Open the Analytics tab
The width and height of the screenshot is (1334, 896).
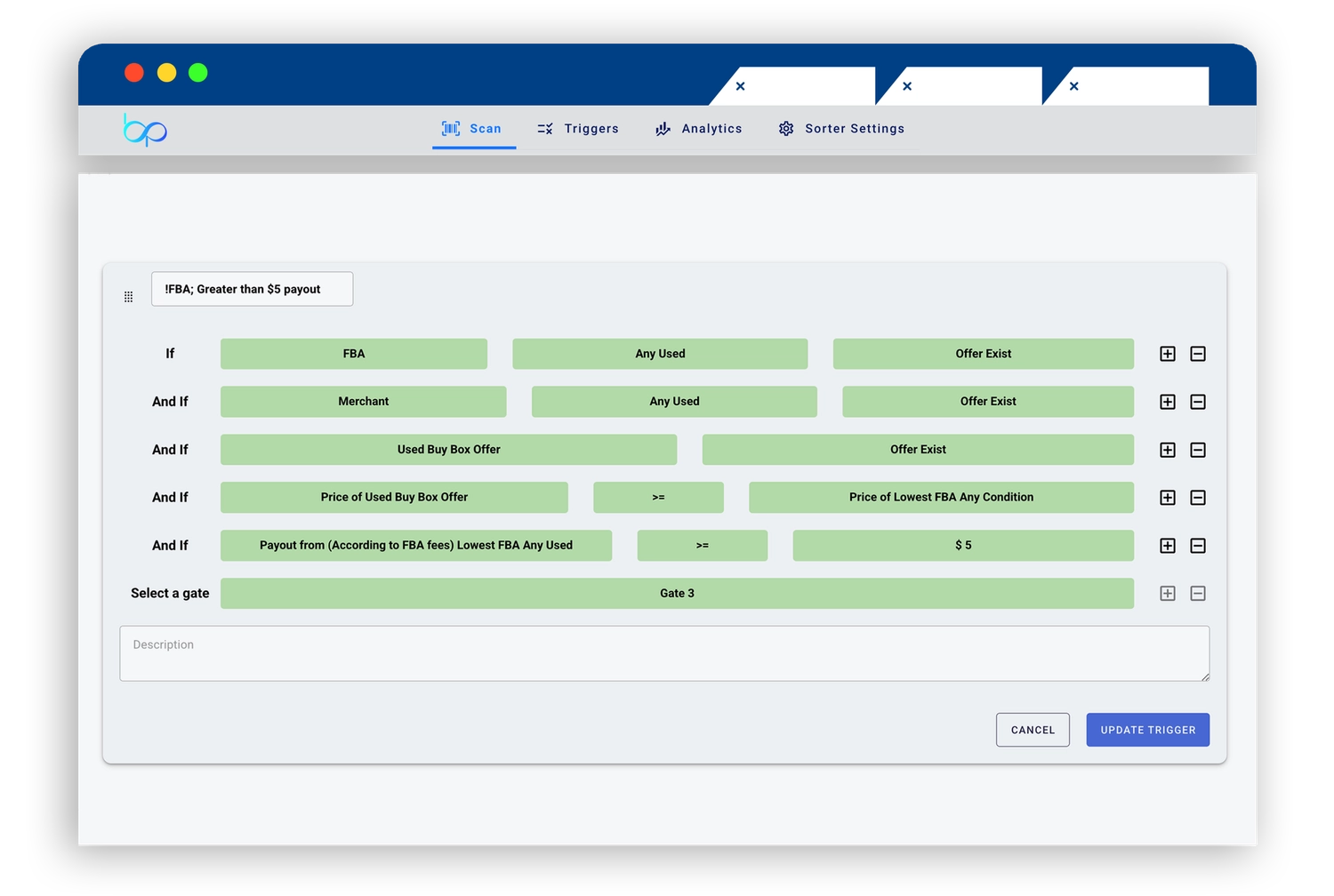[699, 129]
